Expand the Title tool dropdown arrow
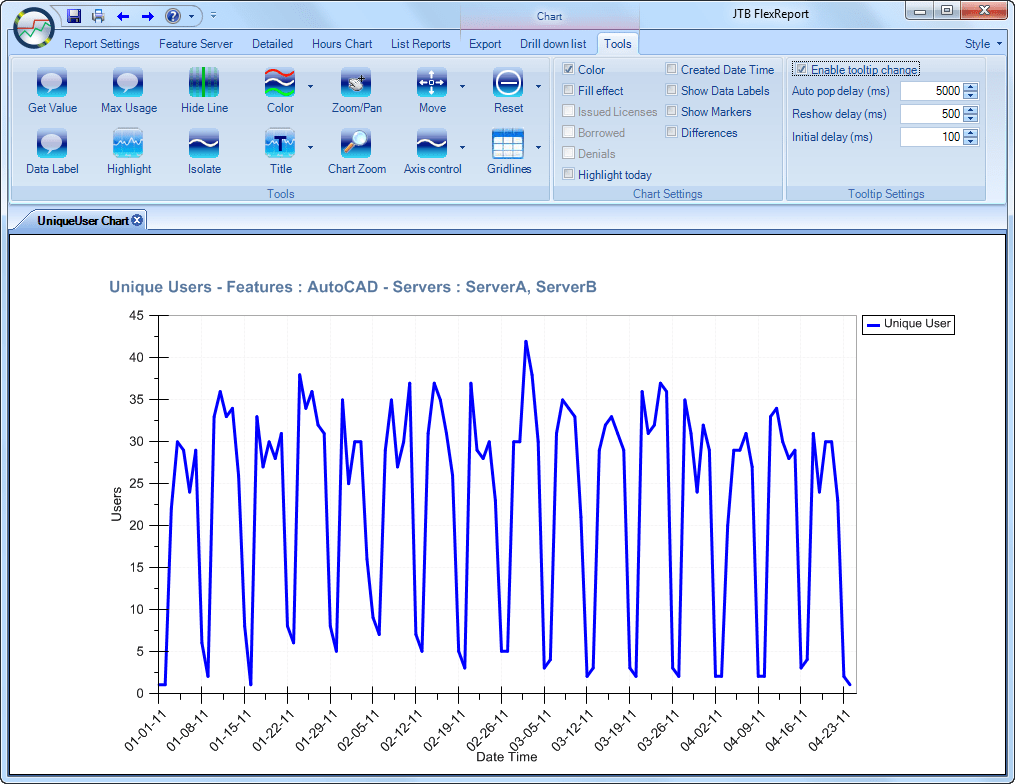The width and height of the screenshot is (1015, 784). click(310, 147)
